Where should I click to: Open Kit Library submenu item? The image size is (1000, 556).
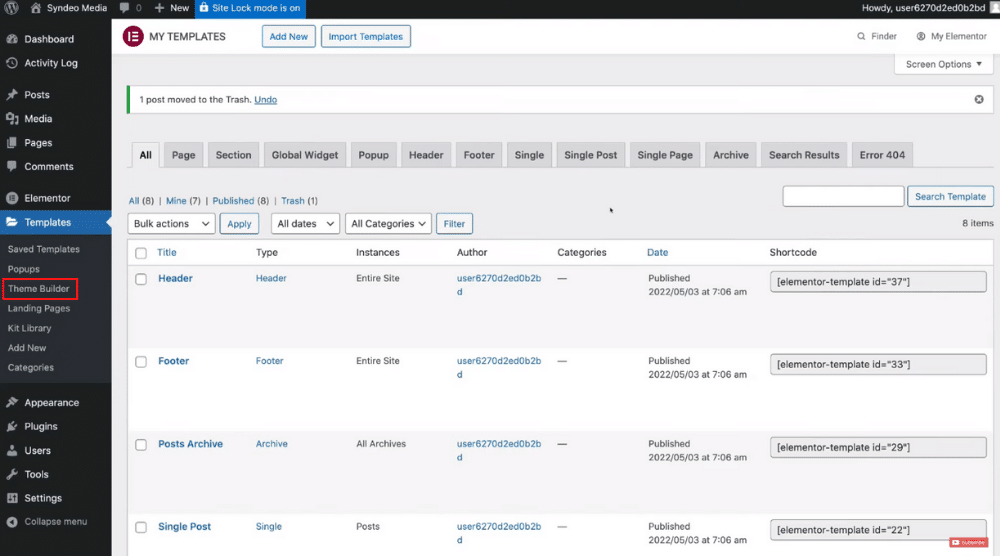point(29,328)
